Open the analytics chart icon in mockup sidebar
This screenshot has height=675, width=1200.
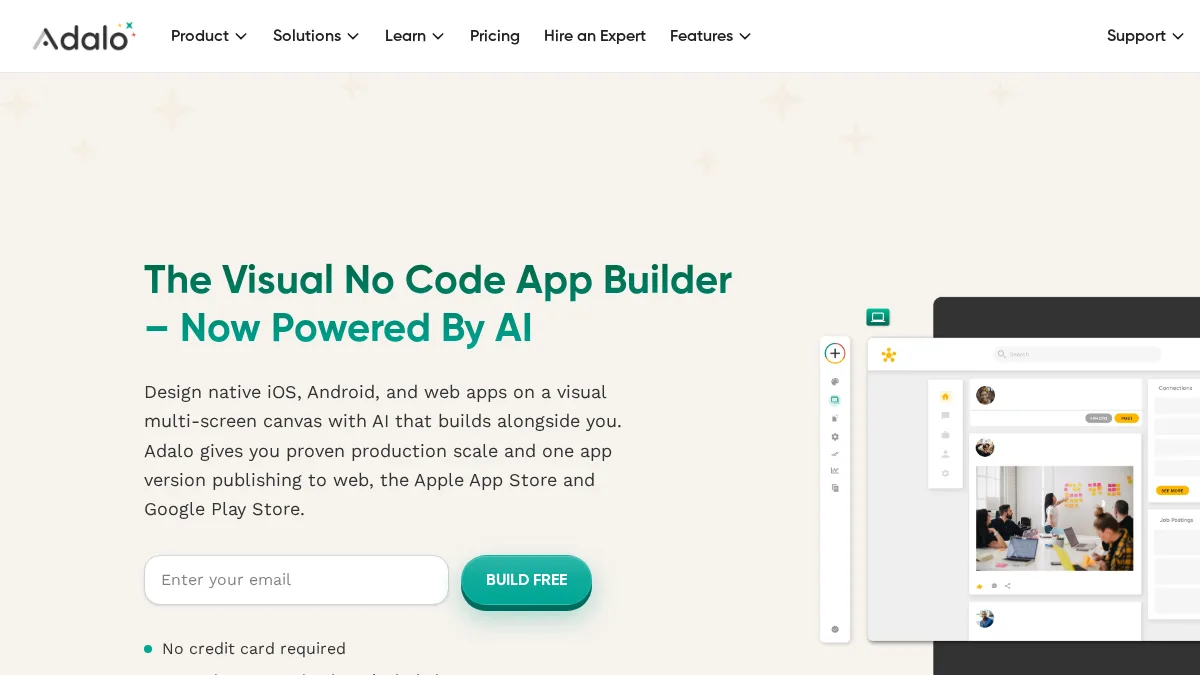(835, 470)
